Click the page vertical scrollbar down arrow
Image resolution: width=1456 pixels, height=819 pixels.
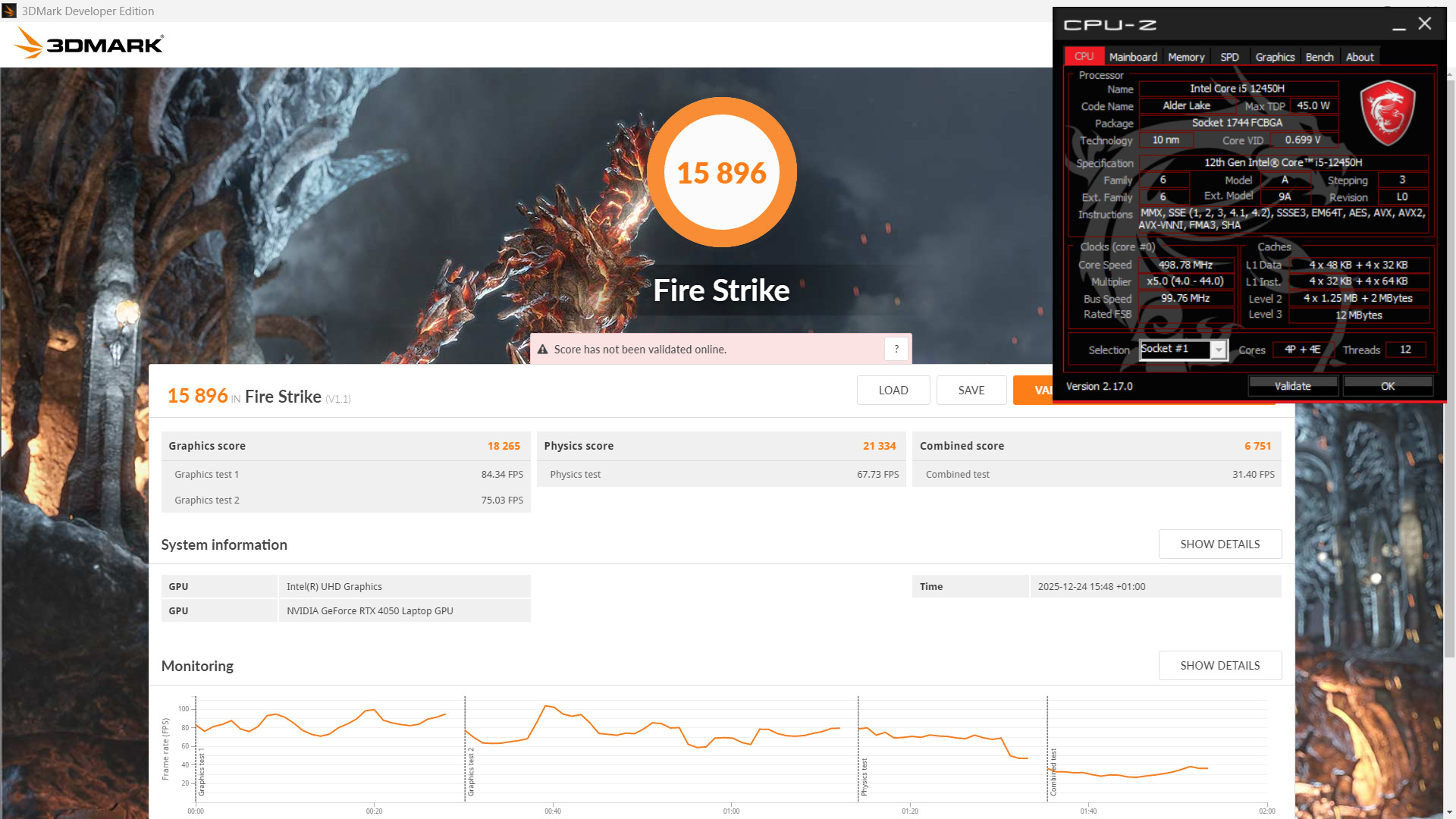[1450, 813]
